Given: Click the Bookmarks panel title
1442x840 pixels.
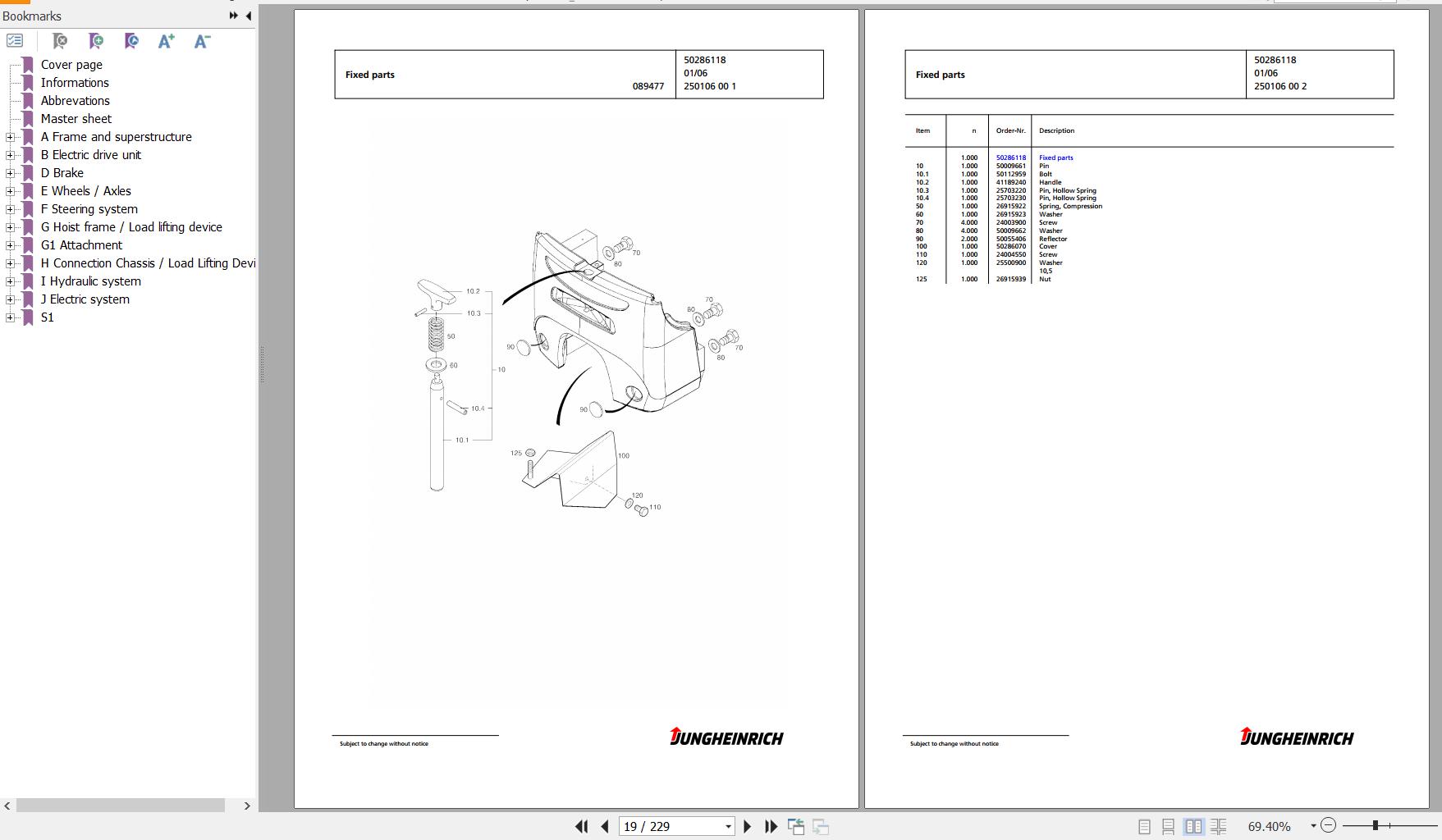Looking at the screenshot, I should pos(32,16).
